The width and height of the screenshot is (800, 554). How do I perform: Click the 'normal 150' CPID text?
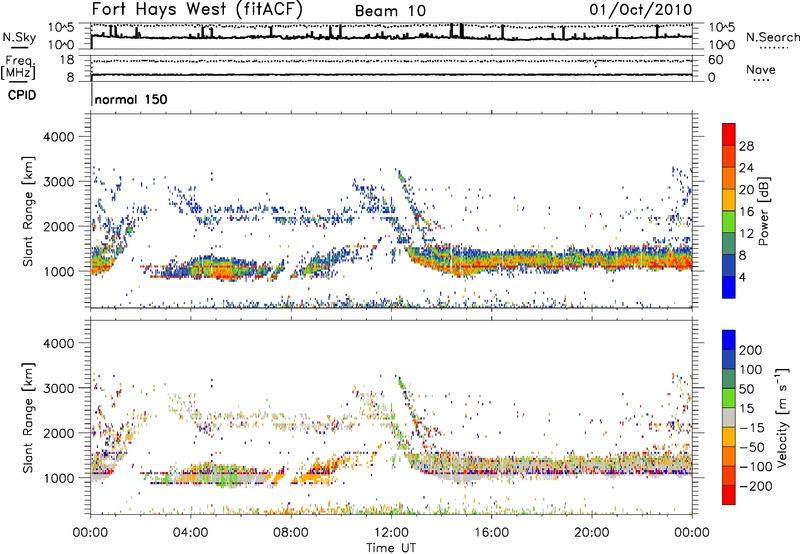(131, 99)
